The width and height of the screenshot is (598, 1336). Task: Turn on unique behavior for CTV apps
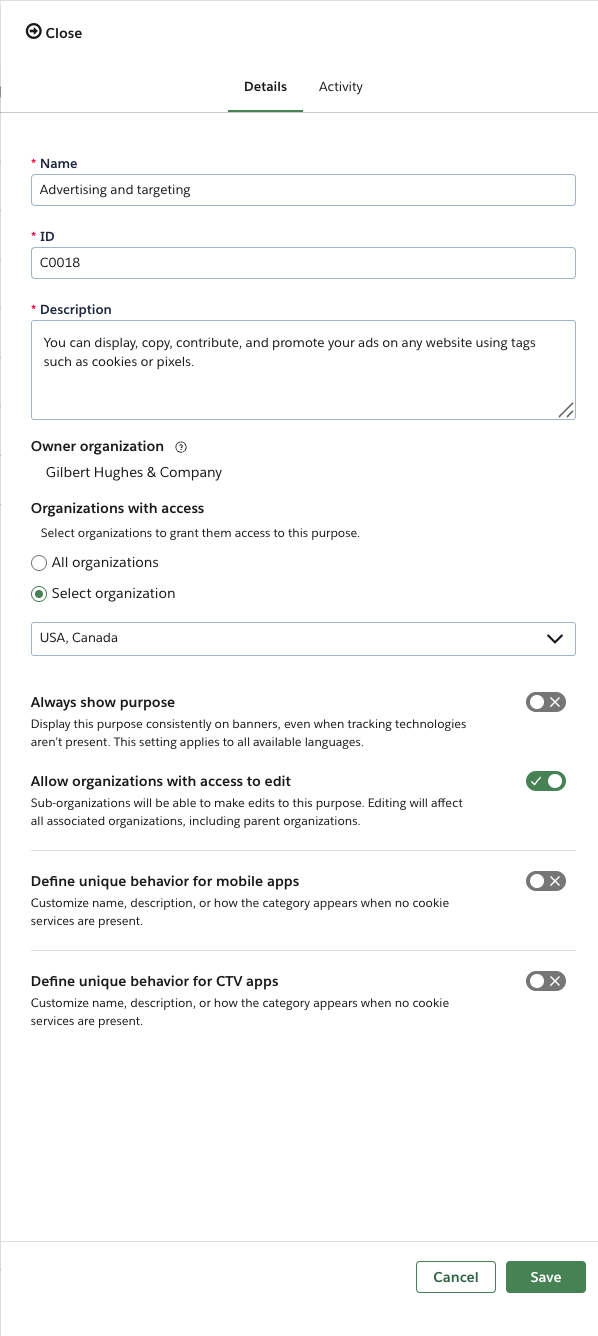(x=546, y=981)
